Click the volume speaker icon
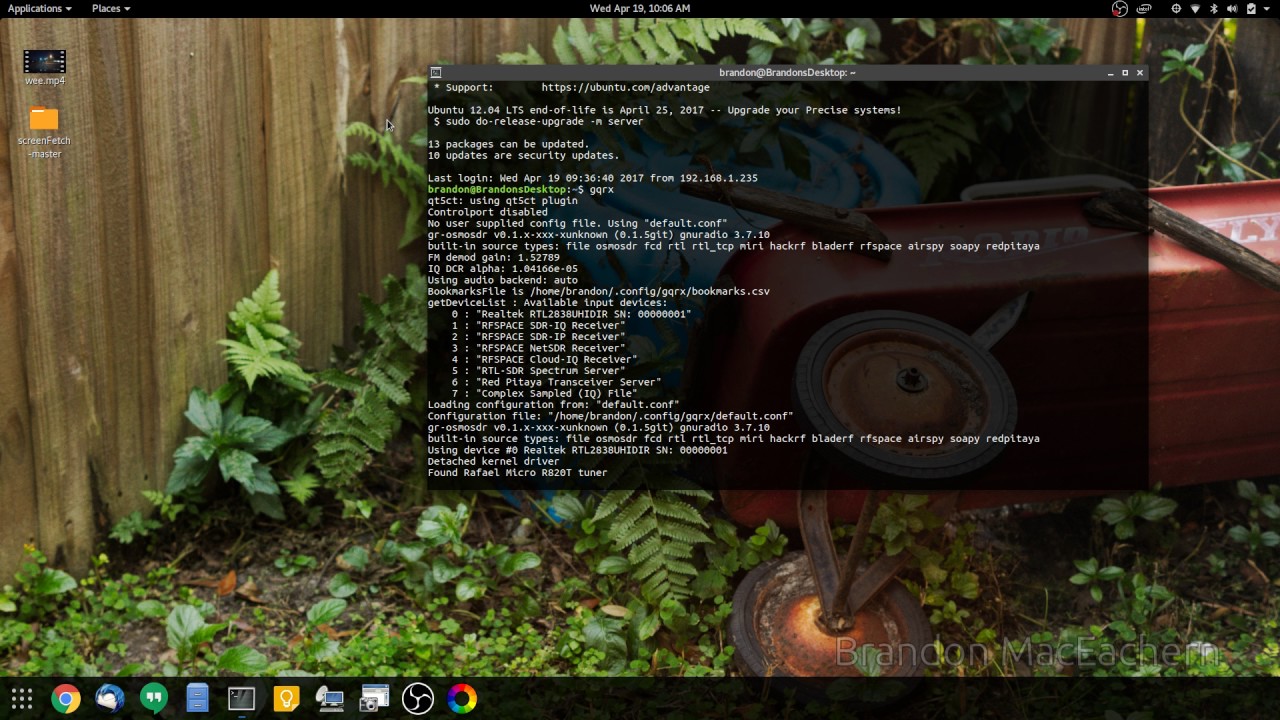The height and width of the screenshot is (720, 1280). [x=1232, y=8]
